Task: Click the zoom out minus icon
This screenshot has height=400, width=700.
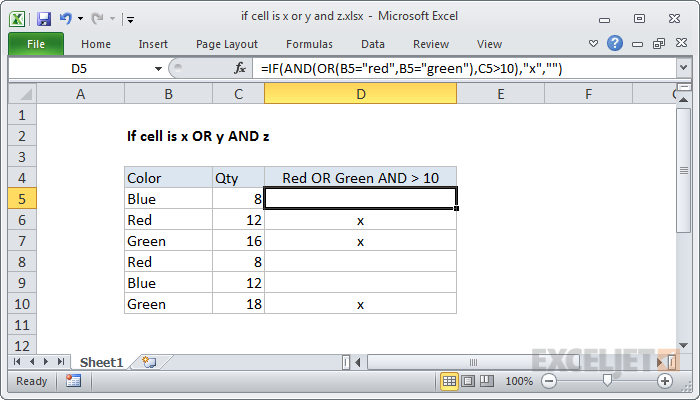Action: (x=551, y=381)
